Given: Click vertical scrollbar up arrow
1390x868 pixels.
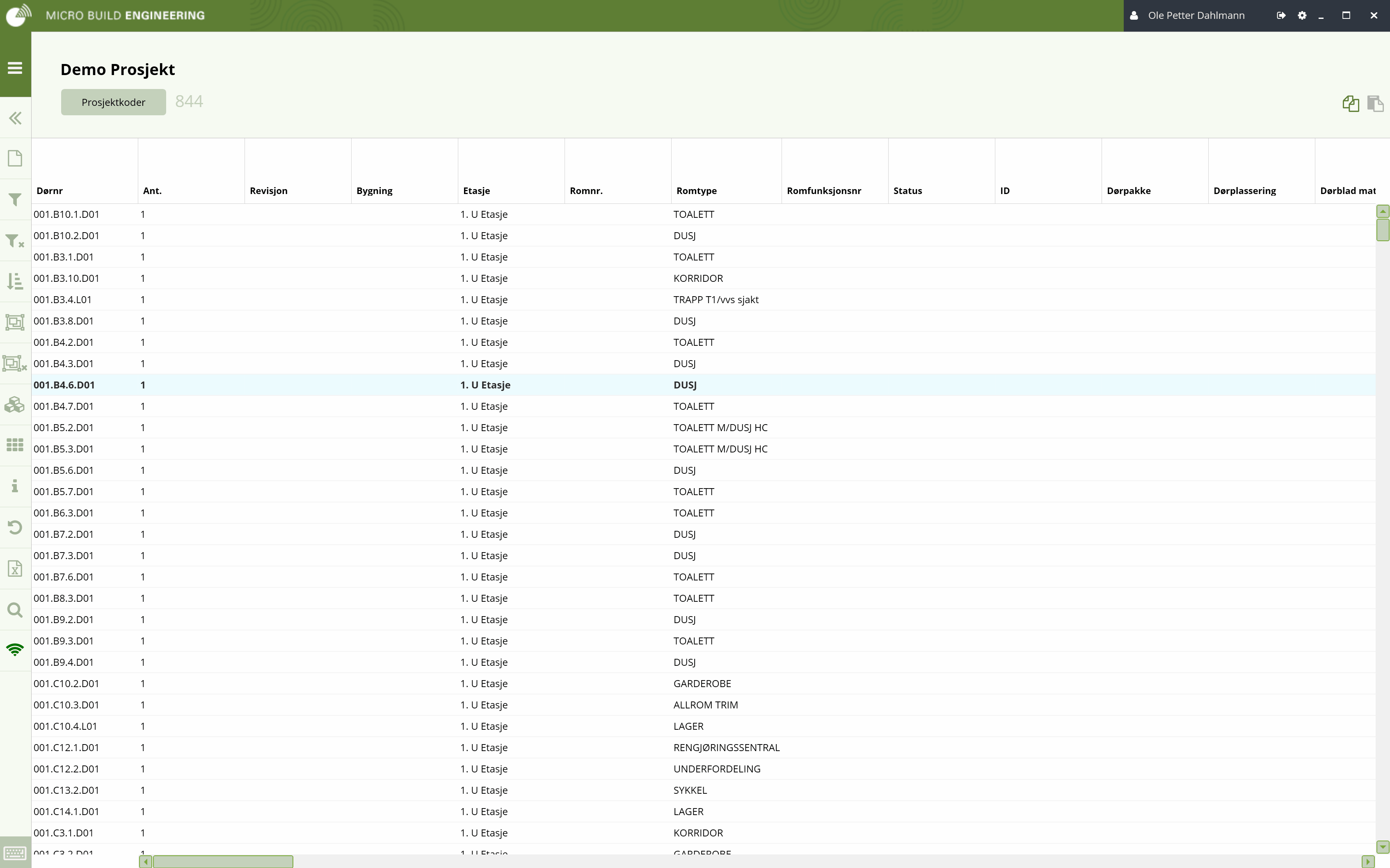Looking at the screenshot, I should click(1383, 211).
